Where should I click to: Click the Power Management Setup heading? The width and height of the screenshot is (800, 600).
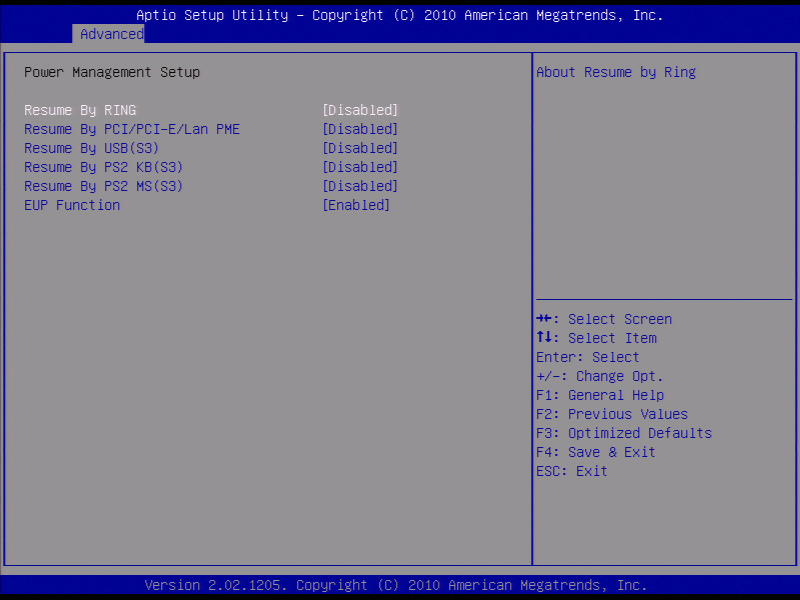(x=112, y=72)
